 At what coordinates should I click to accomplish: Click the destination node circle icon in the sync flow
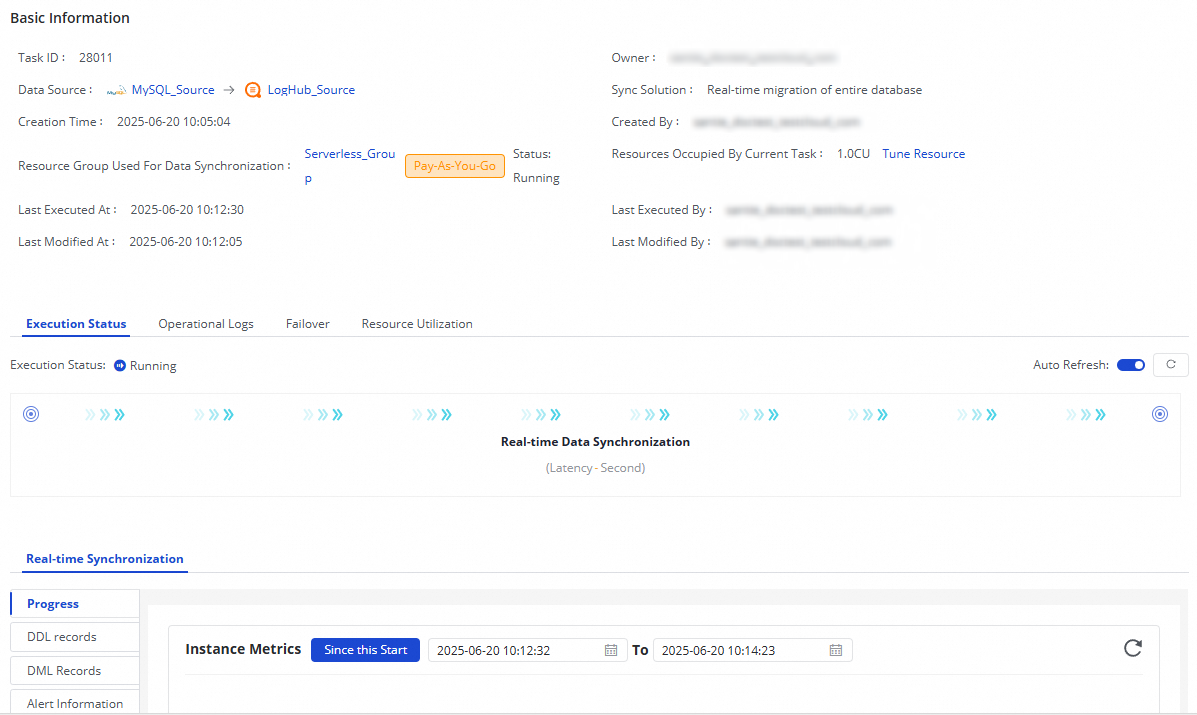tap(1160, 414)
